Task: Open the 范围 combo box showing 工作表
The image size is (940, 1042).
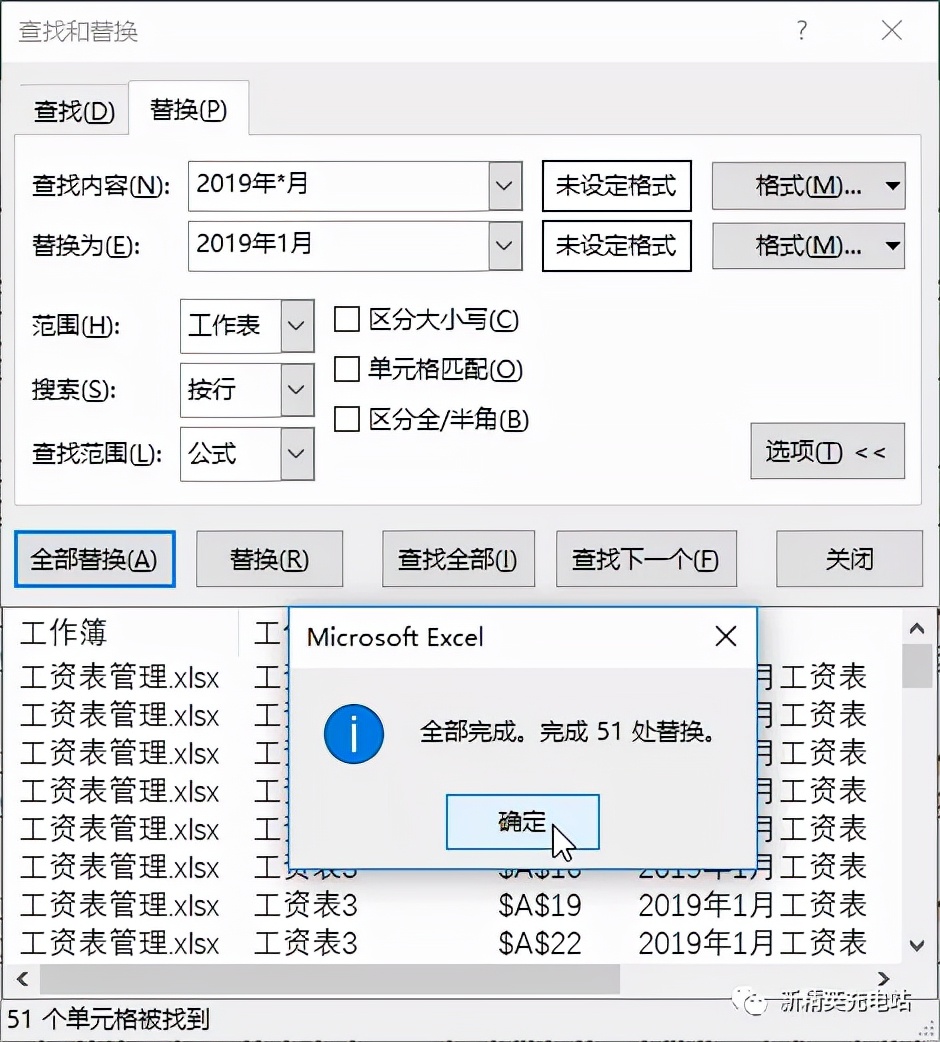Action: click(x=295, y=325)
